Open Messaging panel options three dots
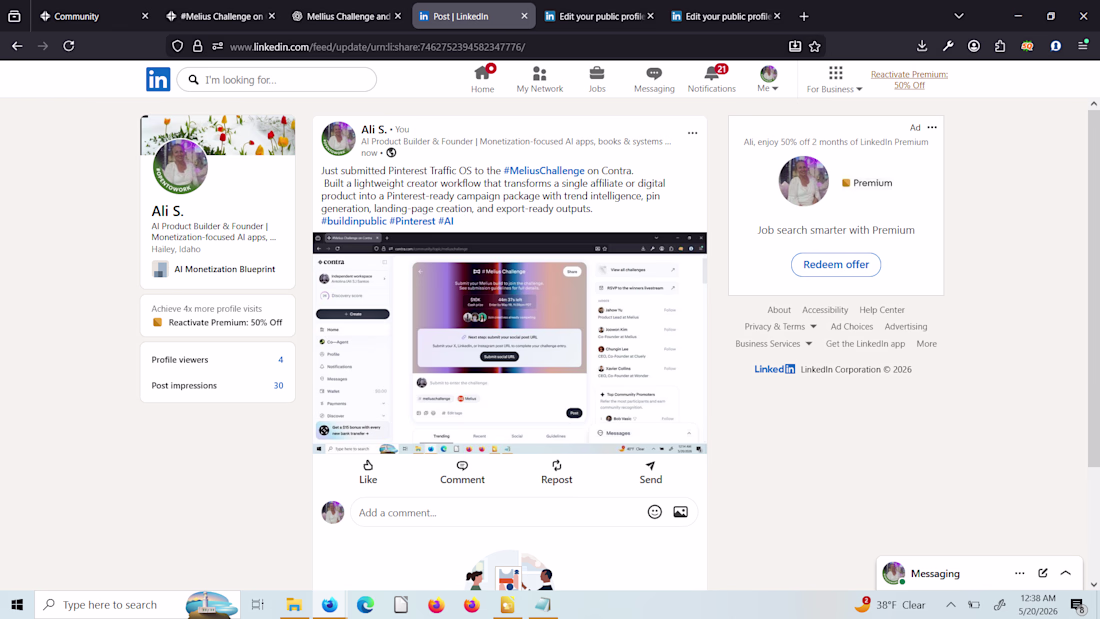 pos(1019,573)
